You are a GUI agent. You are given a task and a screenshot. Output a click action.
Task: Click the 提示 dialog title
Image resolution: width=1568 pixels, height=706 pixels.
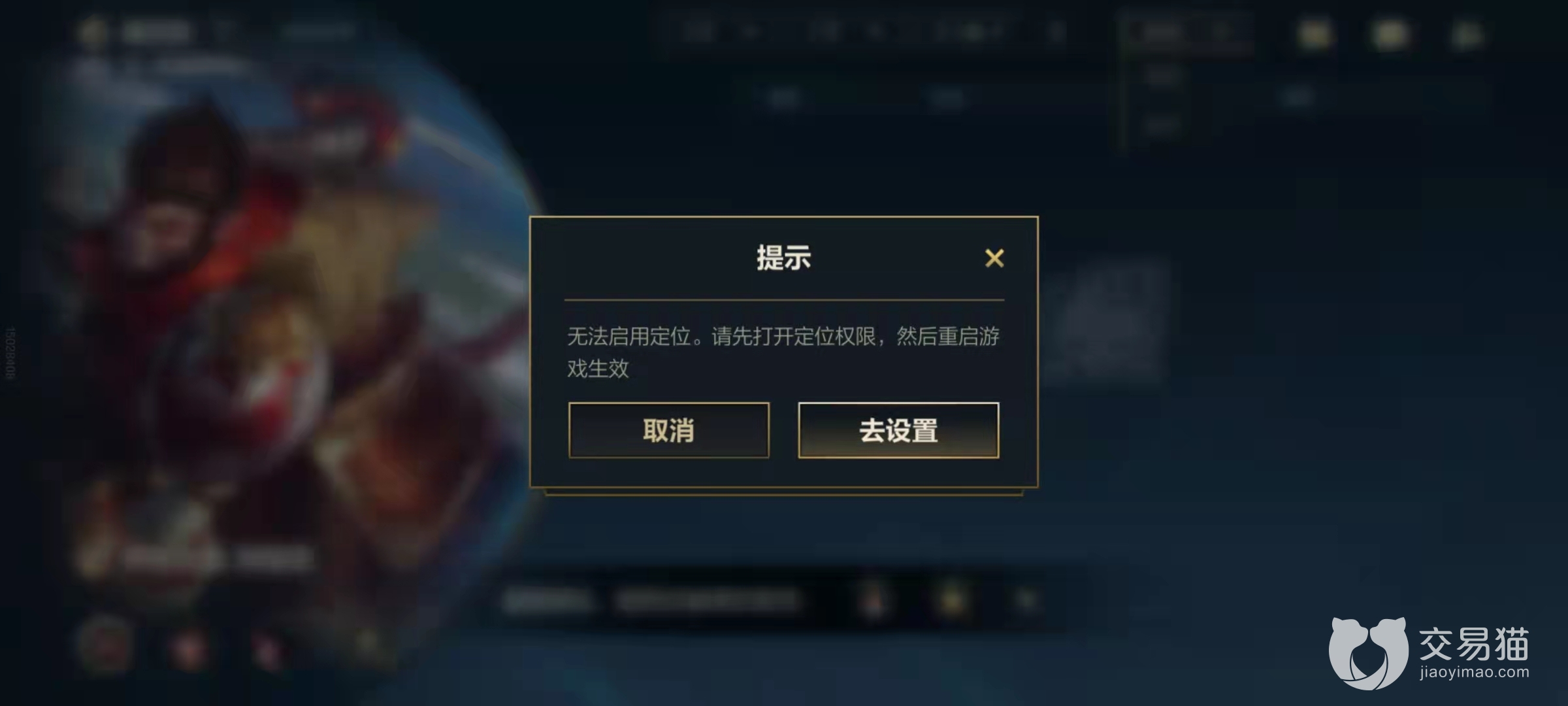click(x=783, y=258)
